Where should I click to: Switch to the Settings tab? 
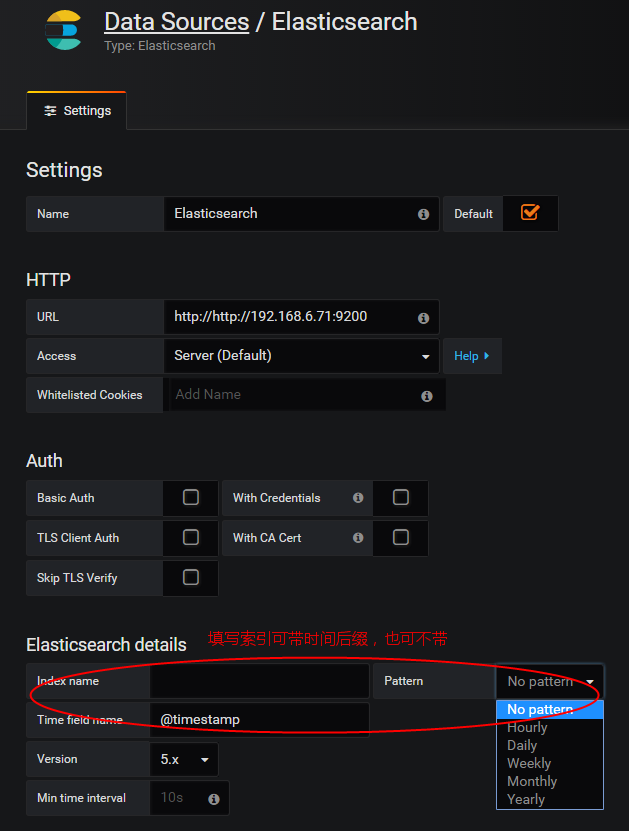[x=77, y=111]
